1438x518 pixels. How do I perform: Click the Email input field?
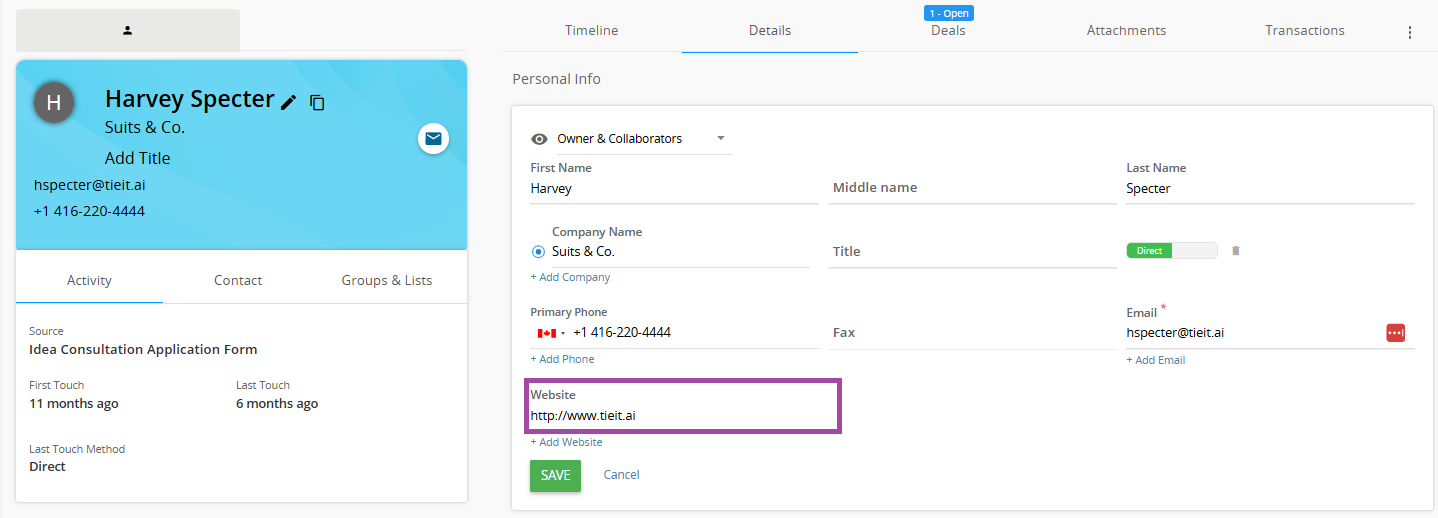1254,333
